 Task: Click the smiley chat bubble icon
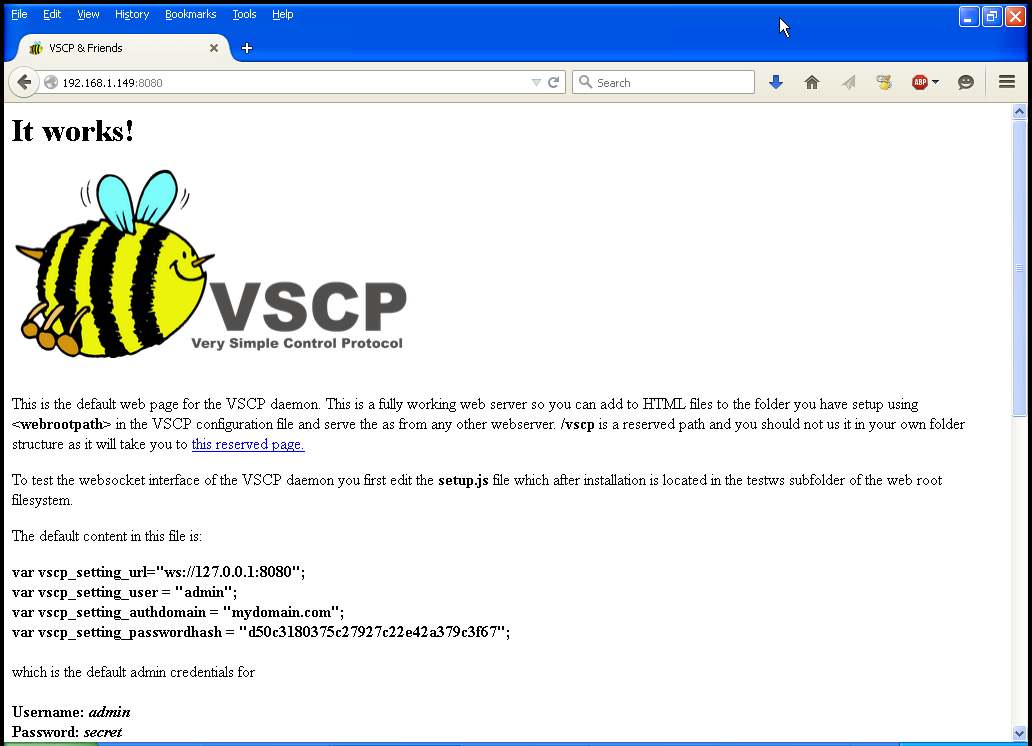(x=966, y=83)
